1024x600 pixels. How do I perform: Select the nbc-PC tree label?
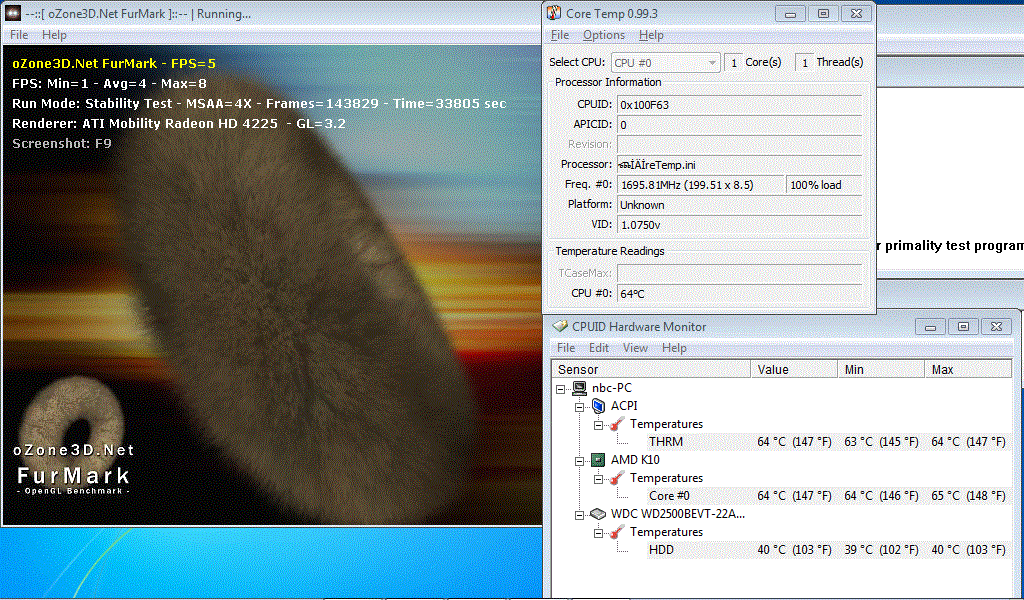point(611,388)
